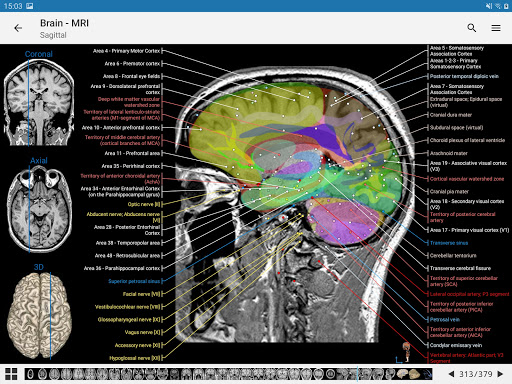Tap the back arrow icon
512x384 pixels.
pos(18,28)
